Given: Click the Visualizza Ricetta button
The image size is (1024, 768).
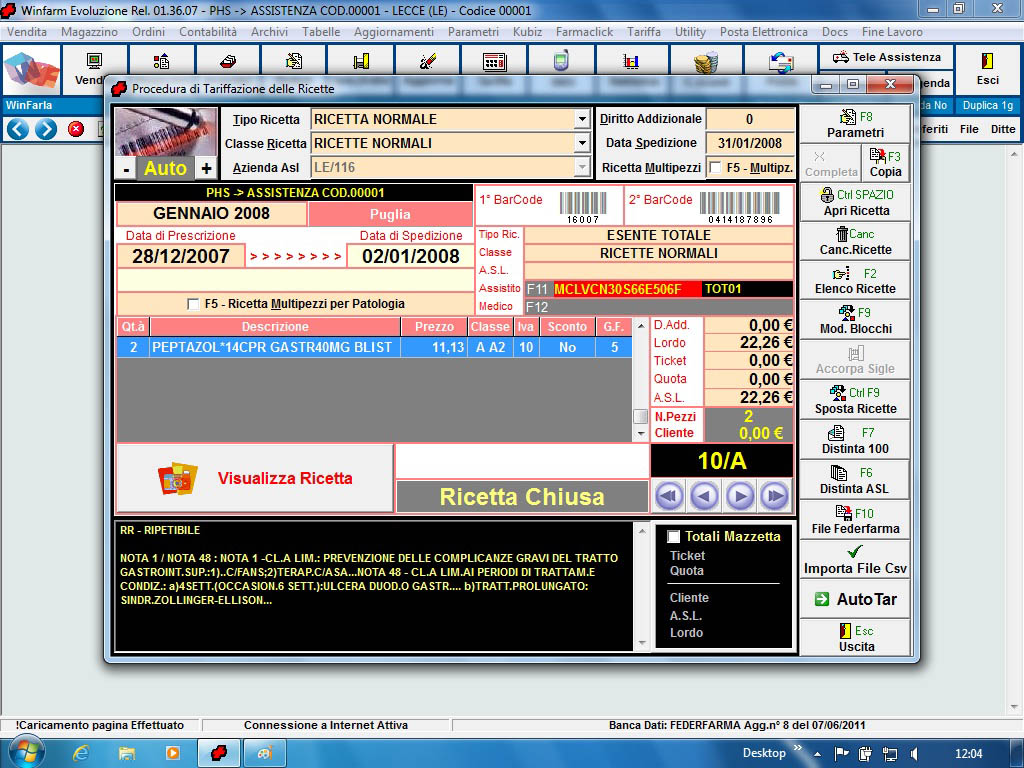Looking at the screenshot, I should click(255, 478).
